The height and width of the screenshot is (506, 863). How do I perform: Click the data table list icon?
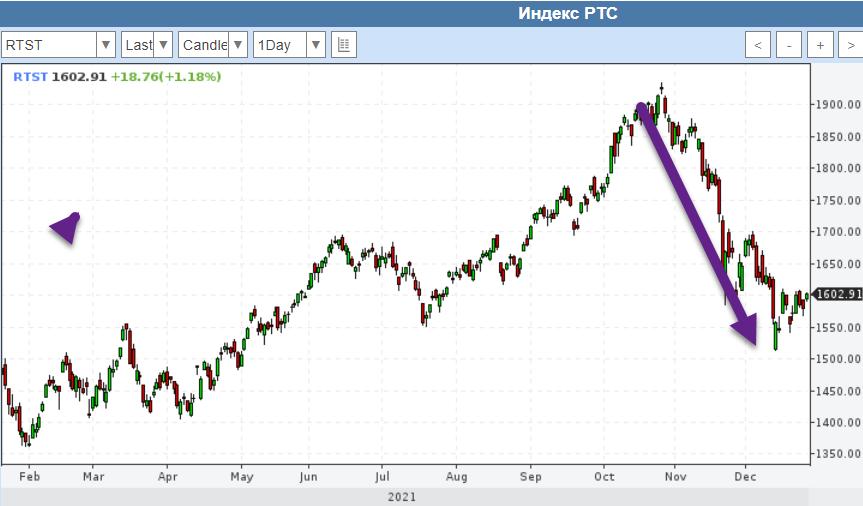(343, 45)
